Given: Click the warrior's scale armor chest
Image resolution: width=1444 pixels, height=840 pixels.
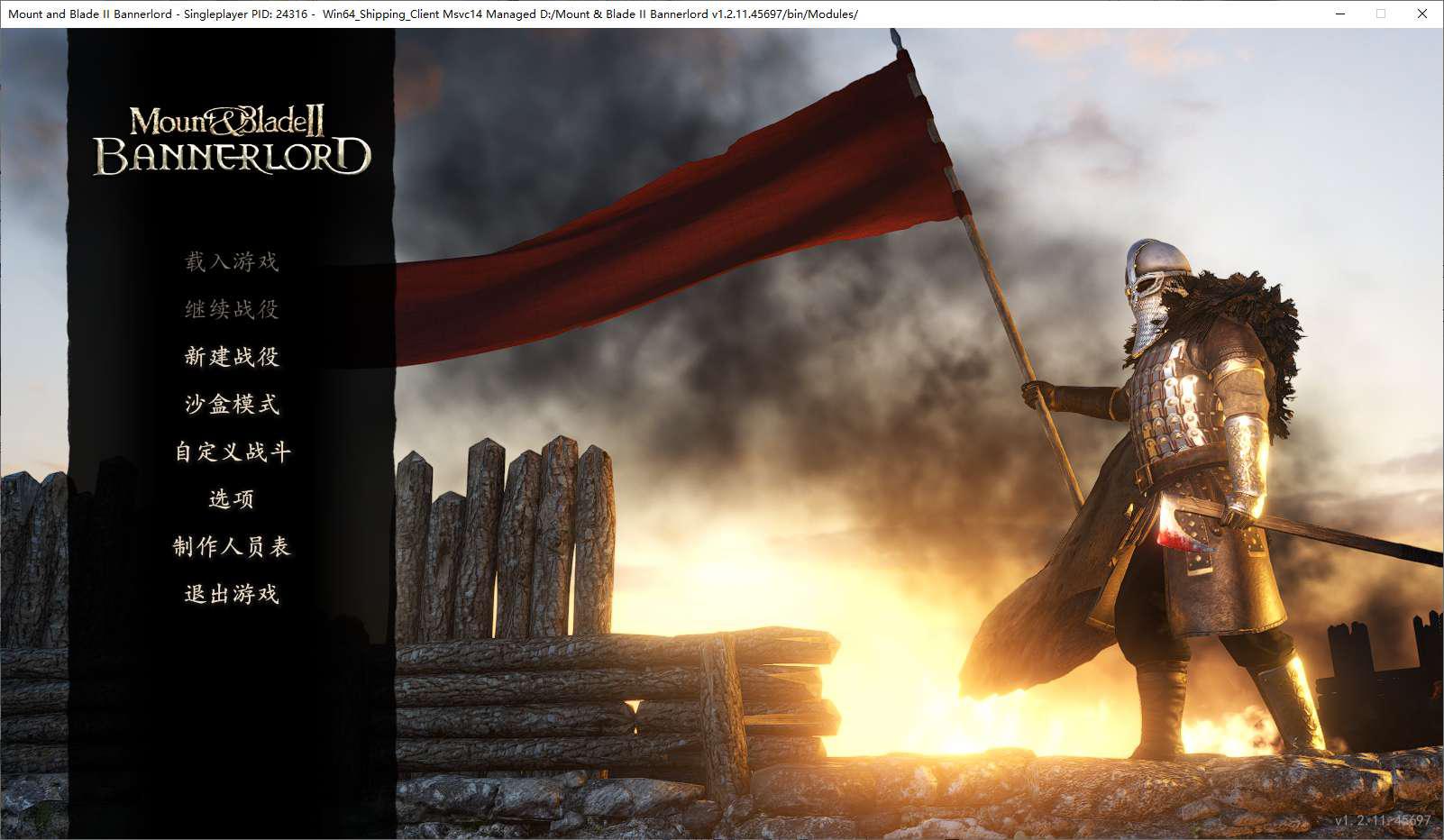Looking at the screenshot, I should [1172, 397].
